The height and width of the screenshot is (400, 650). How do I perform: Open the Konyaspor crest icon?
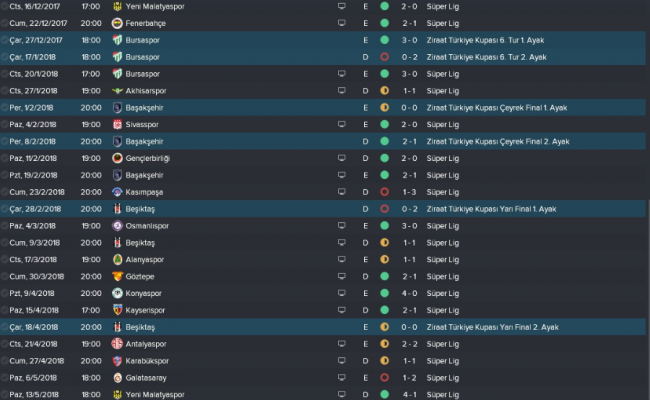pos(118,293)
